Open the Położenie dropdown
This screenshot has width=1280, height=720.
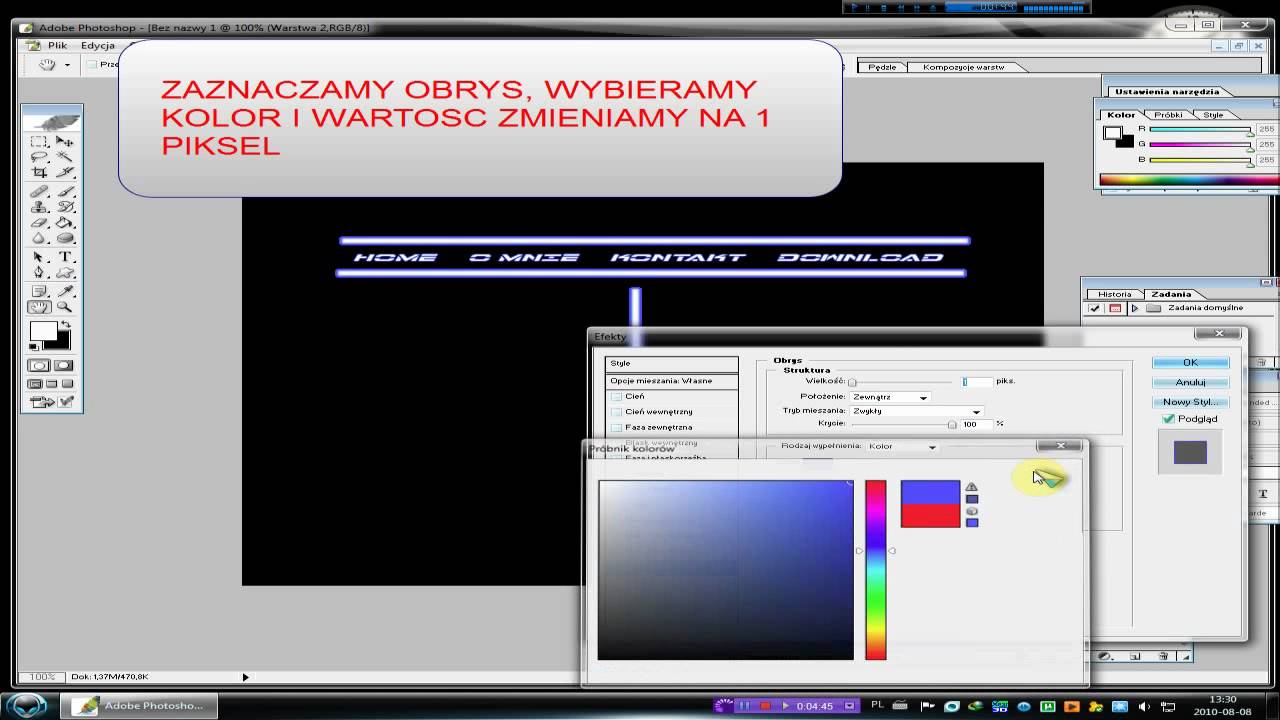click(890, 397)
